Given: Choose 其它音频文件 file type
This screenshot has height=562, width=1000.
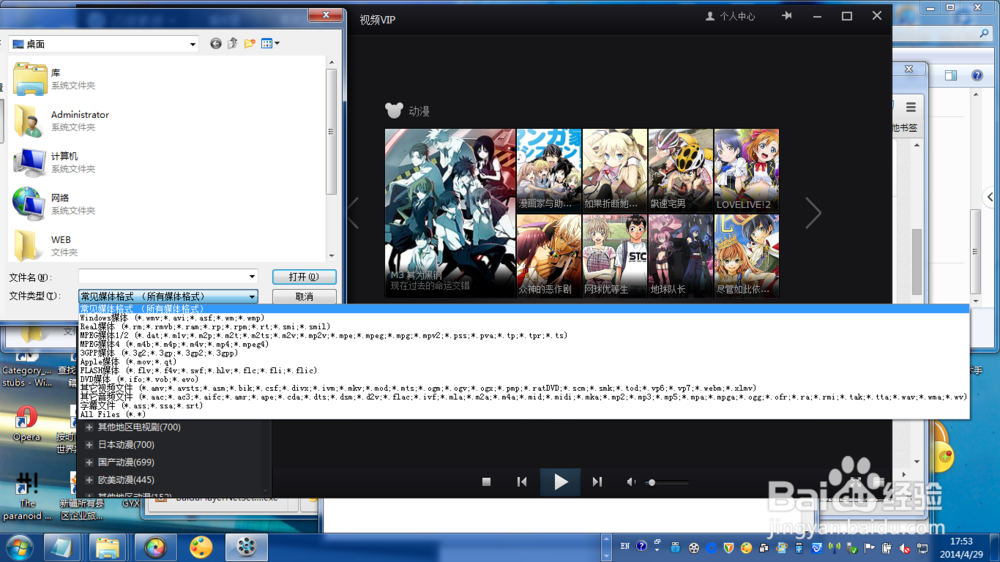Looking at the screenshot, I should point(524,397).
